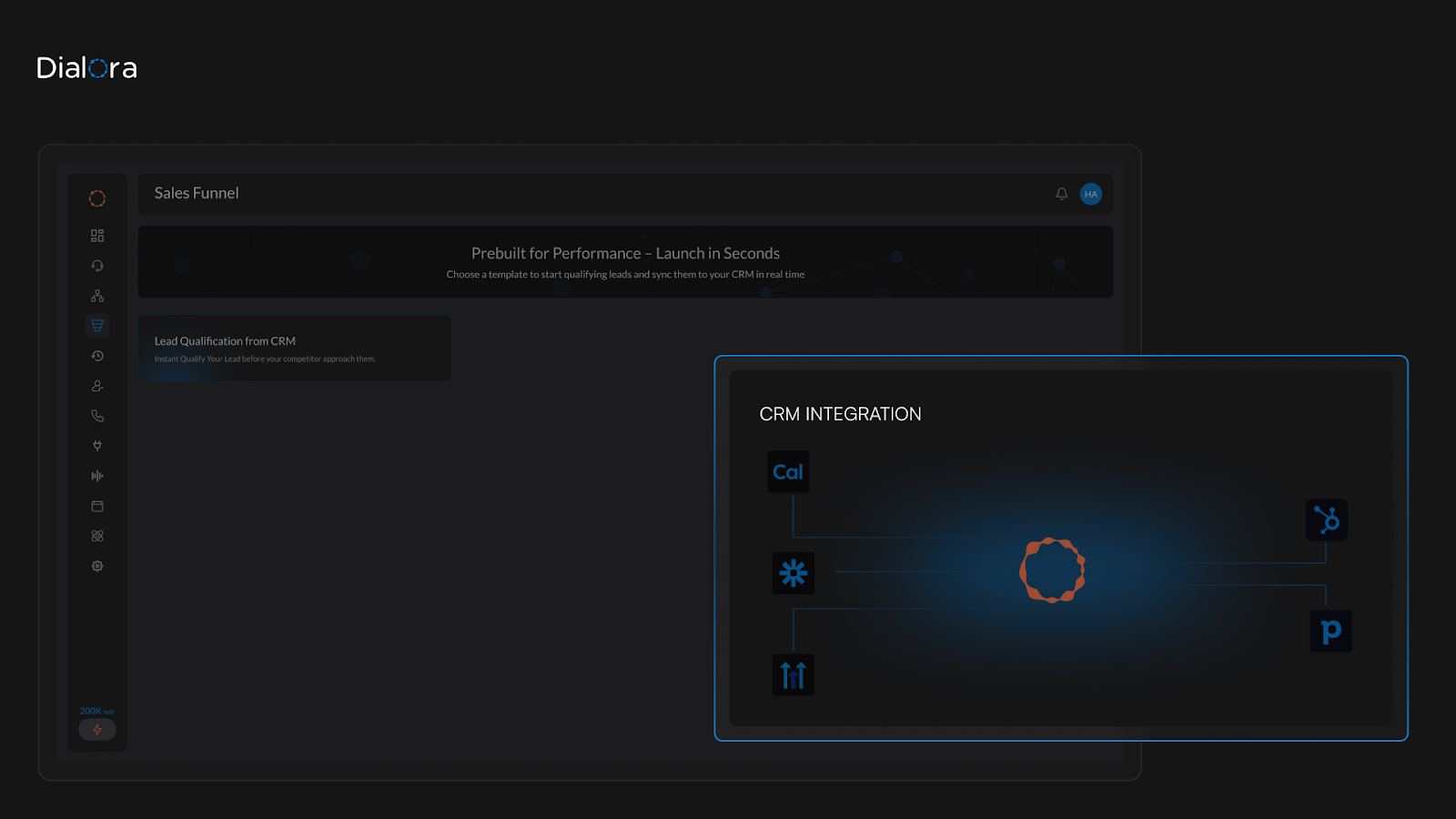Click the HubSpot integration icon

(1326, 520)
